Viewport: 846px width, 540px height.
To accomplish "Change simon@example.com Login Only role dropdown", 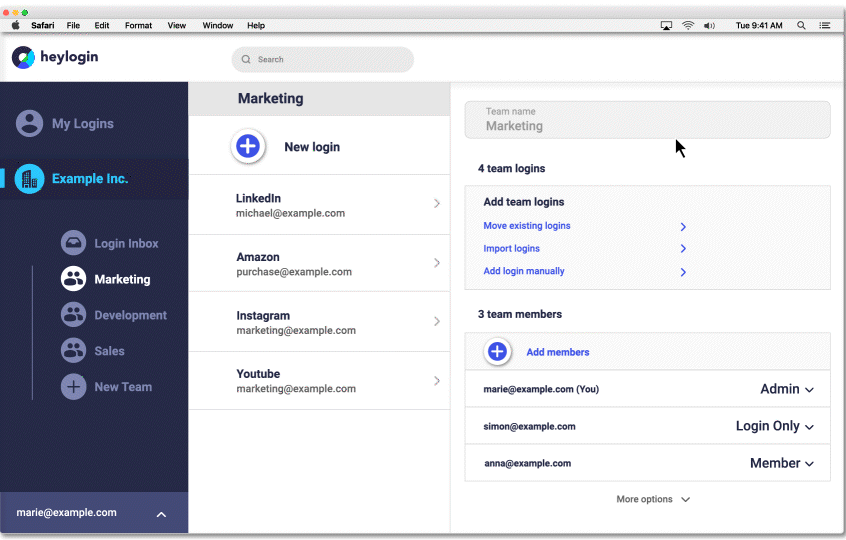I will coord(775,426).
